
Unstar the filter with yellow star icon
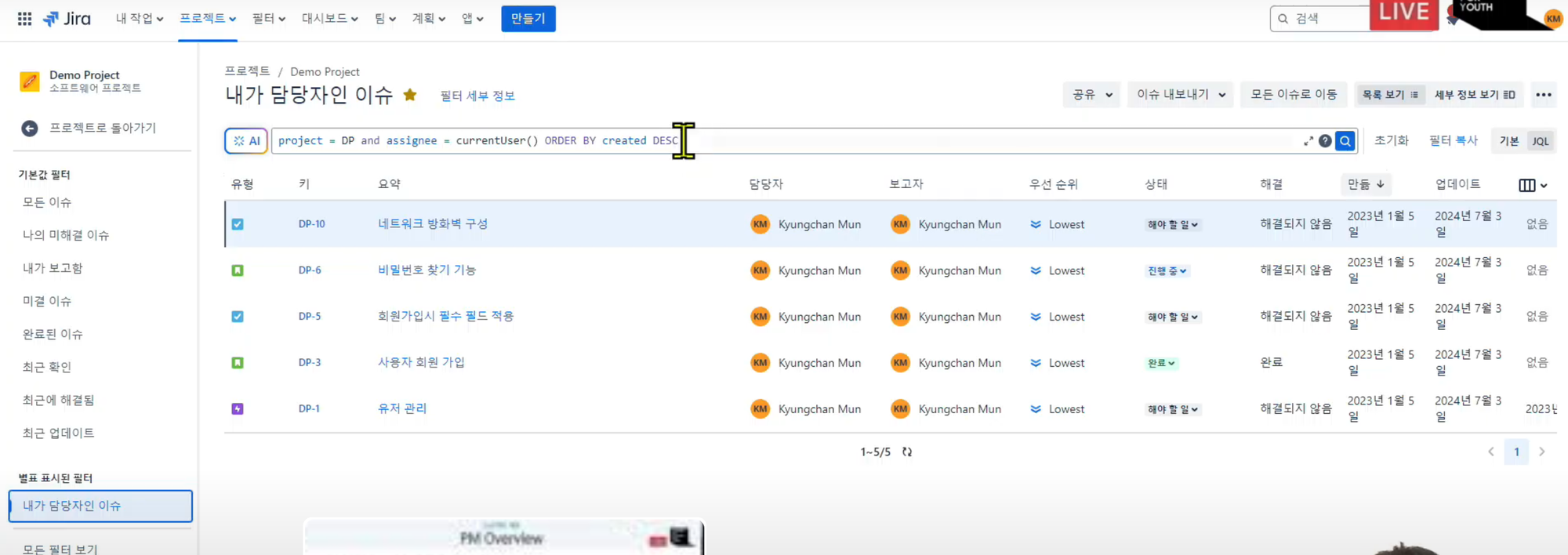(410, 95)
